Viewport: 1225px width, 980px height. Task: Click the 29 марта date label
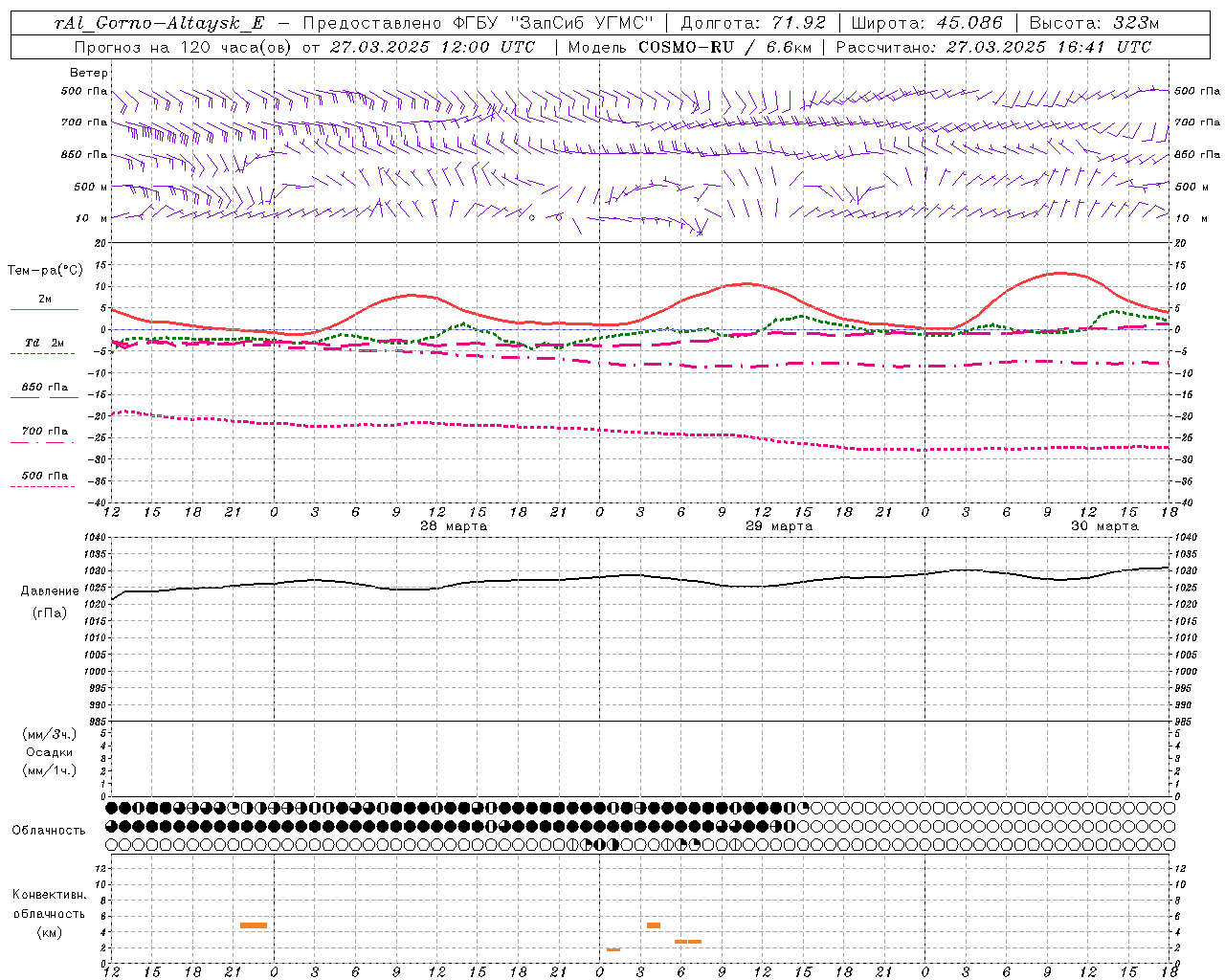tap(779, 526)
